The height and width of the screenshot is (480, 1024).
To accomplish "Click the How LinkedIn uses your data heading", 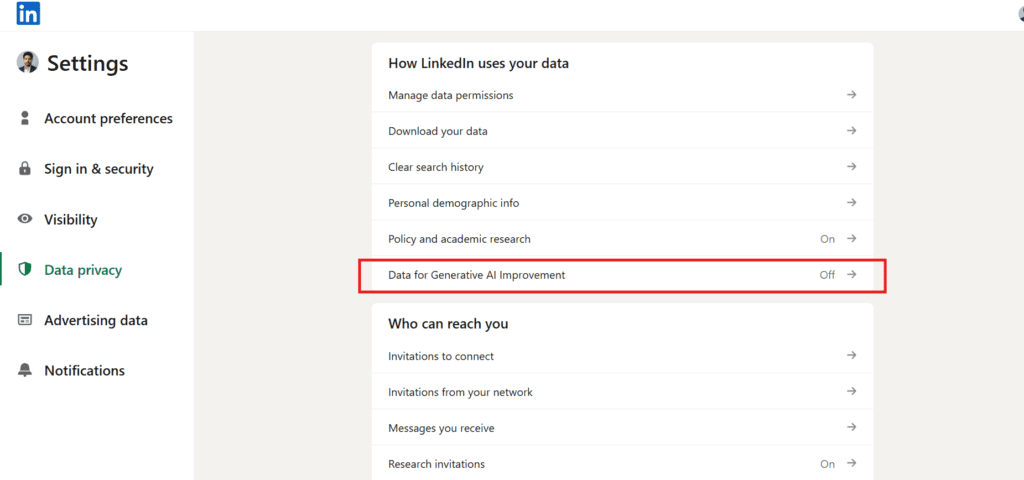I will (478, 63).
